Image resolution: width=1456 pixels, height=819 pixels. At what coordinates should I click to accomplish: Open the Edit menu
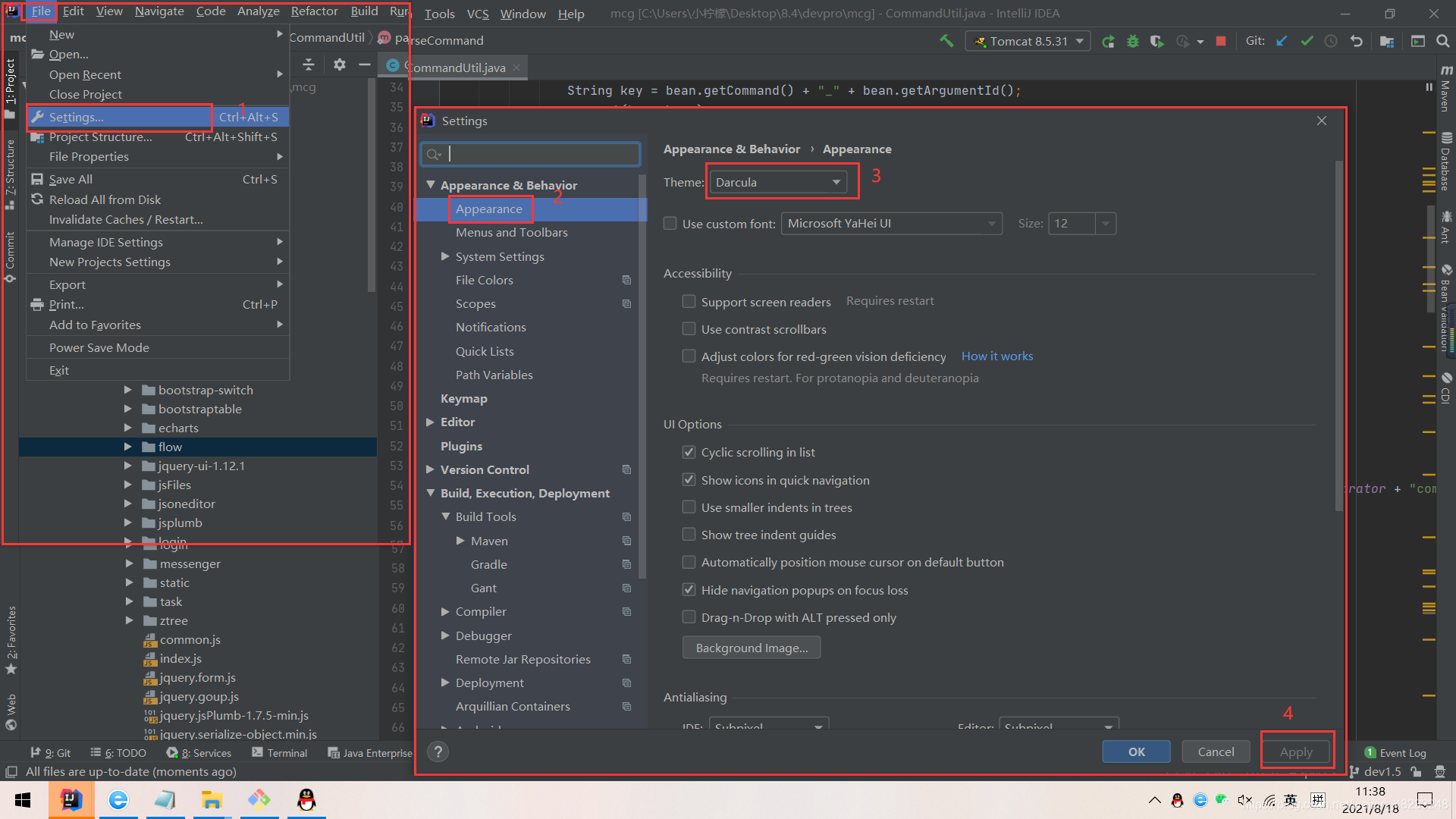(73, 11)
